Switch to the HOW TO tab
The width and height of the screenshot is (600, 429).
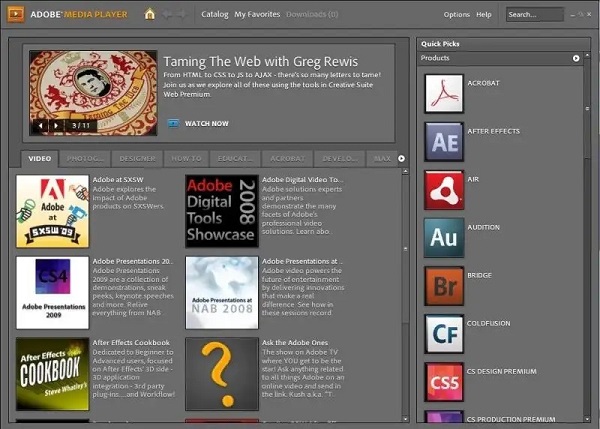point(186,158)
